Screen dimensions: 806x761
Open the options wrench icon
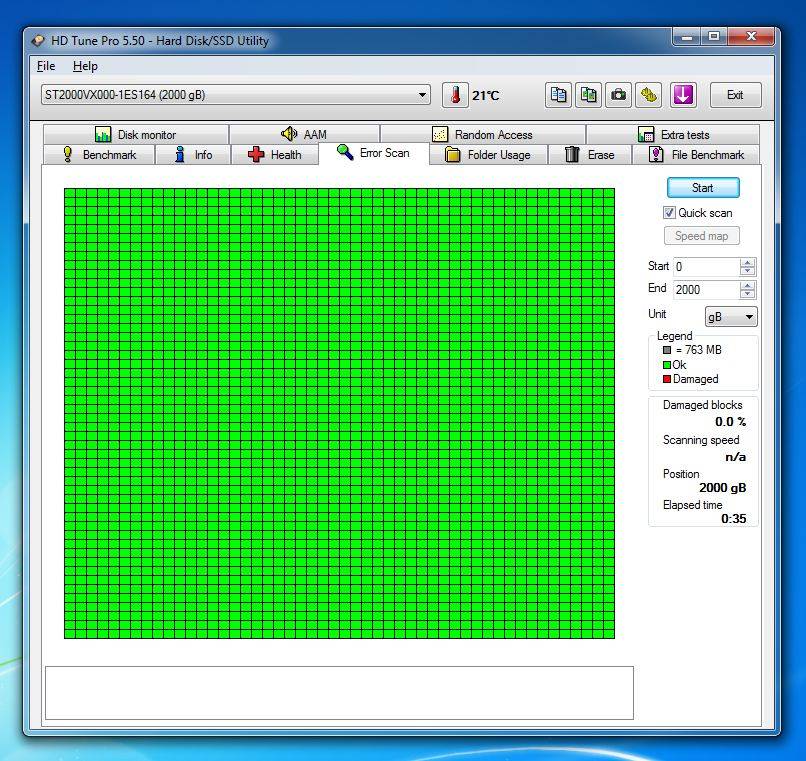(649, 95)
